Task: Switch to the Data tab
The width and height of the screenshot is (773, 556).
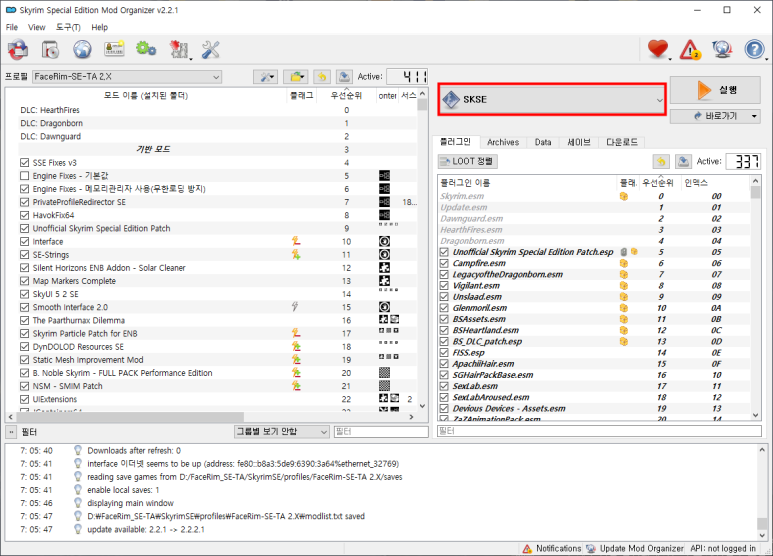Action: point(543,142)
